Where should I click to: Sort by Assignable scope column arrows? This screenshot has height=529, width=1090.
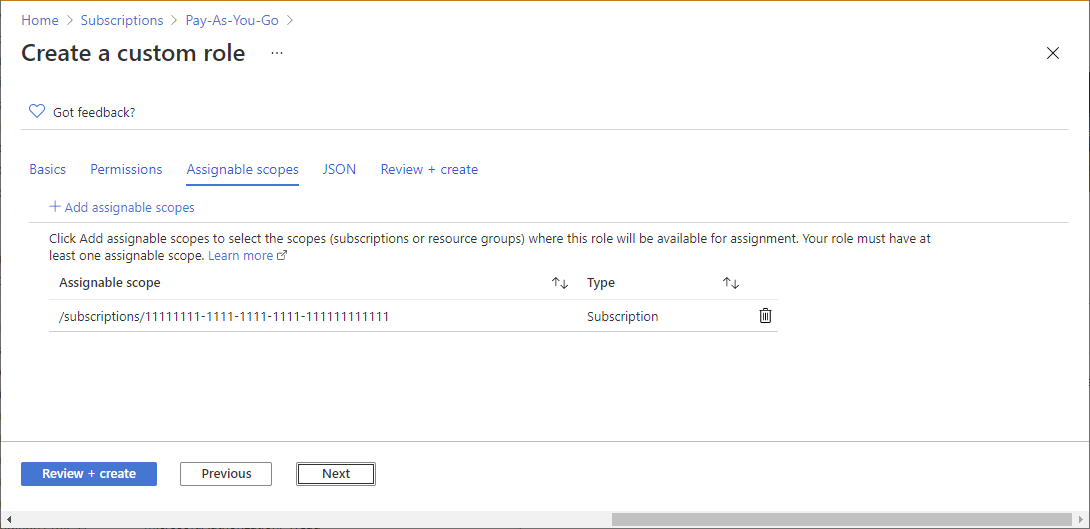pyautogui.click(x=560, y=283)
